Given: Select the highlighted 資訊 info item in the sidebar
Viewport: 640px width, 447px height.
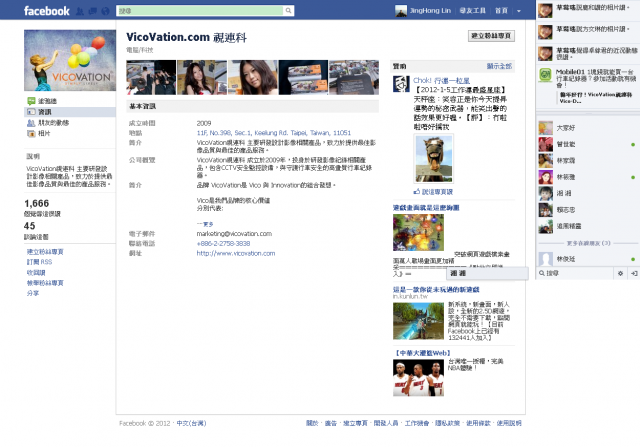Looking at the screenshot, I should pos(70,112).
